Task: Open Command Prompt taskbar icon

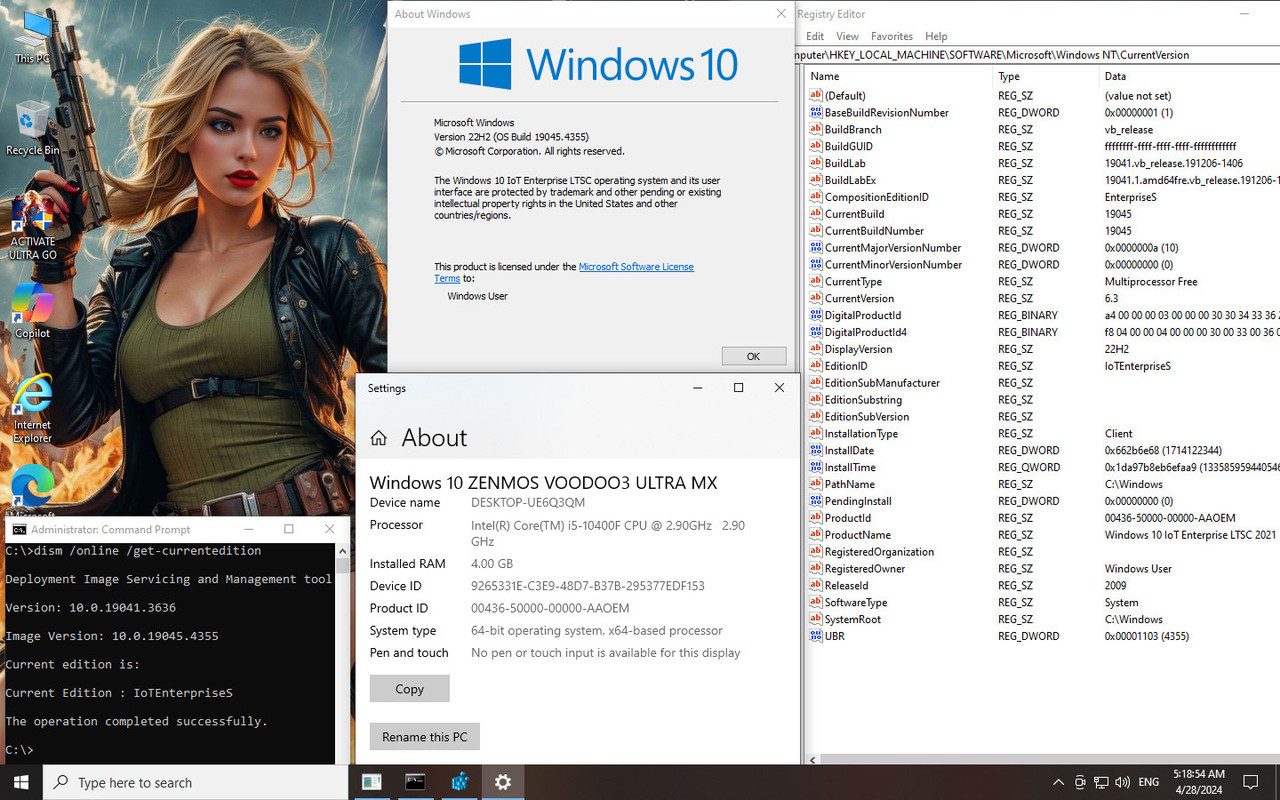Action: (x=415, y=782)
